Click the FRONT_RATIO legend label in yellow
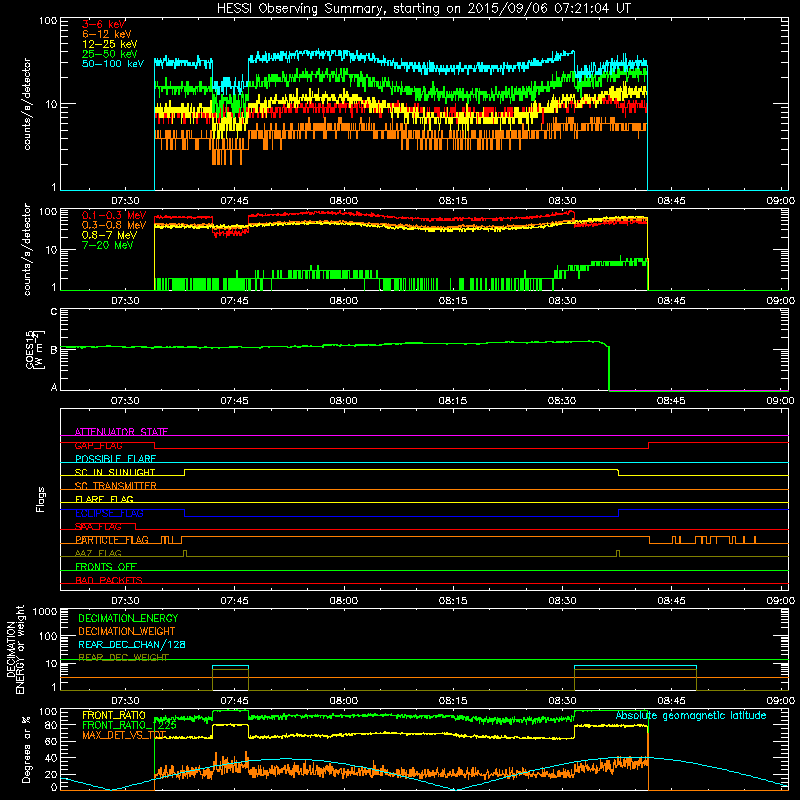 pyautogui.click(x=114, y=715)
